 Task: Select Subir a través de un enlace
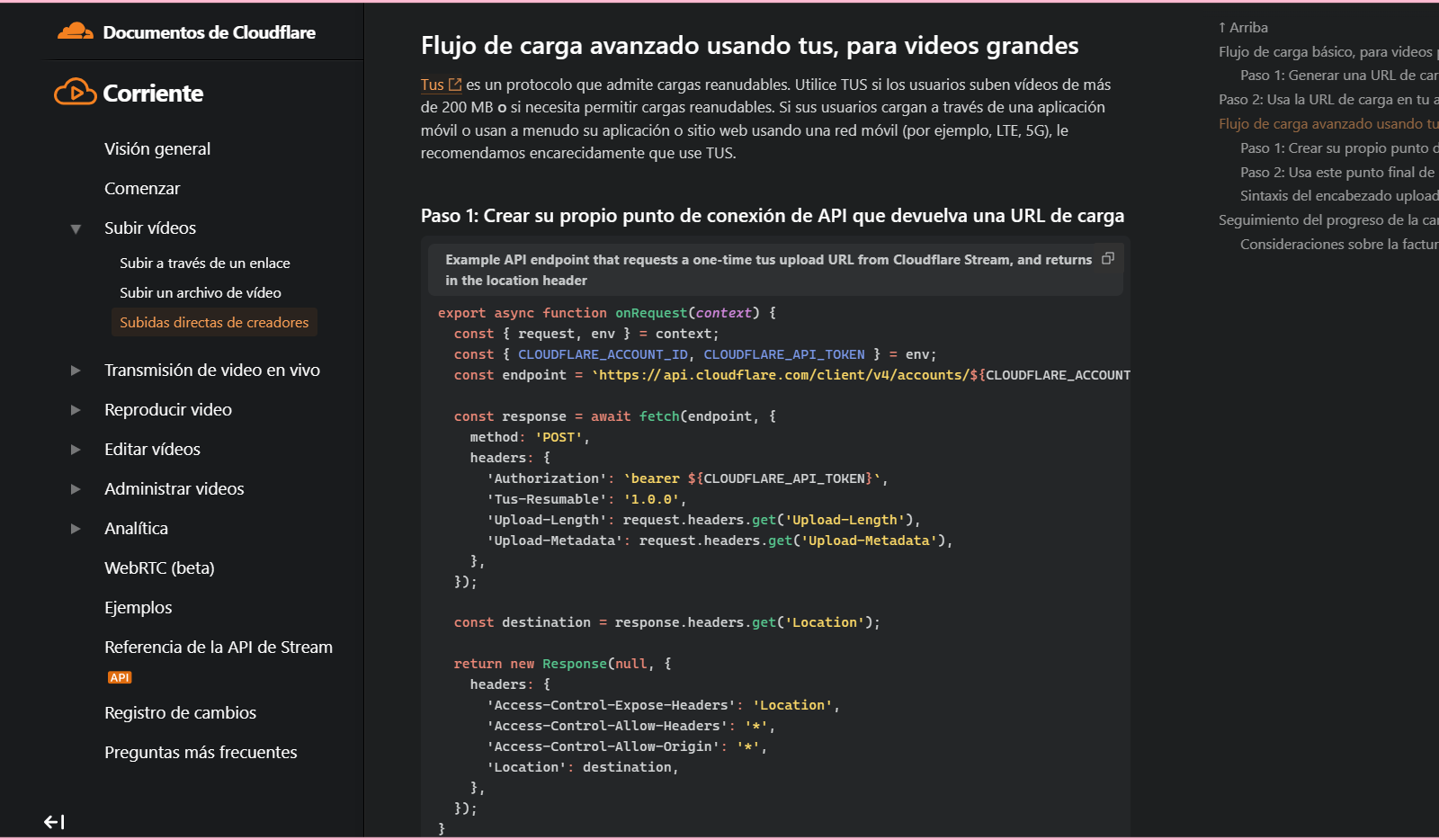click(x=205, y=263)
